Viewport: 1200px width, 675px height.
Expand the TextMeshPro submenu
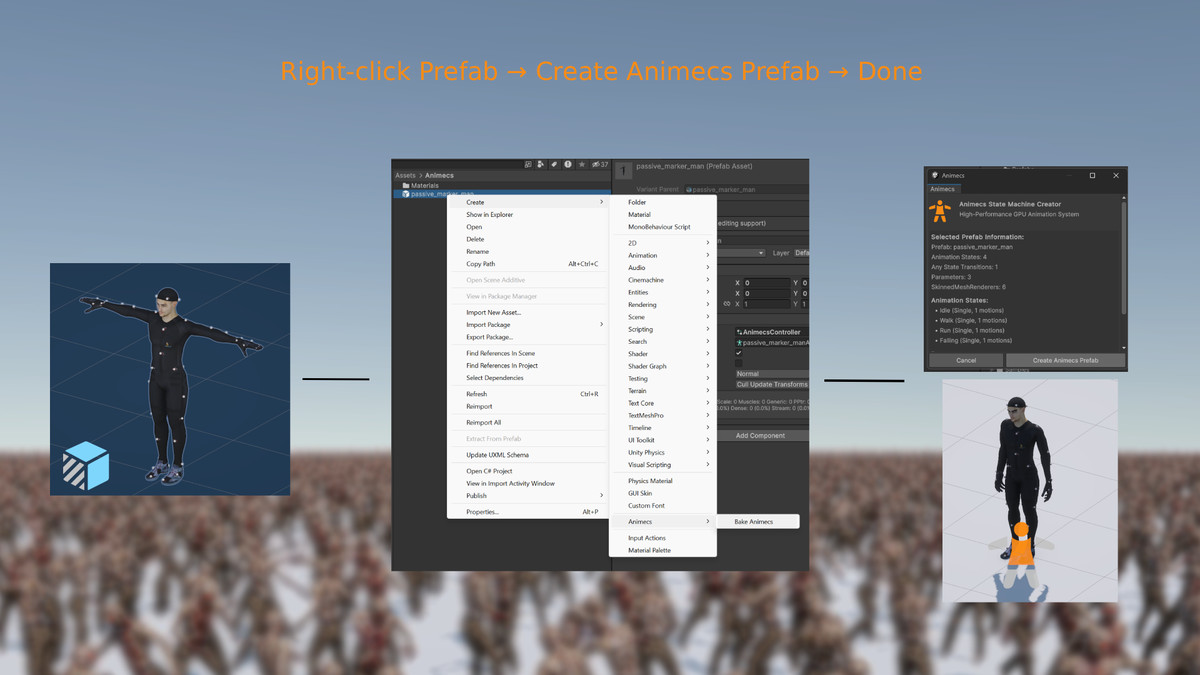pos(663,415)
